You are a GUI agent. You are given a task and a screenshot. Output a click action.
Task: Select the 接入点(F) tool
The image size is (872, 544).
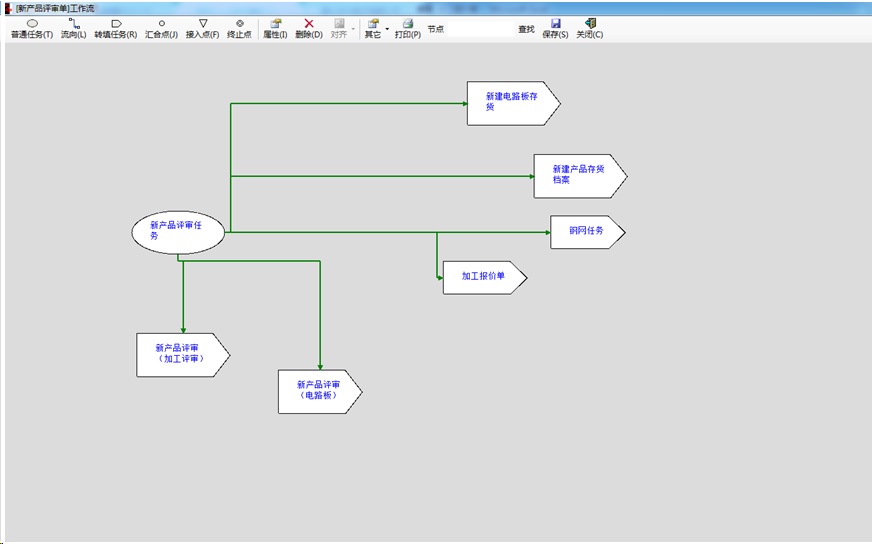pos(203,28)
